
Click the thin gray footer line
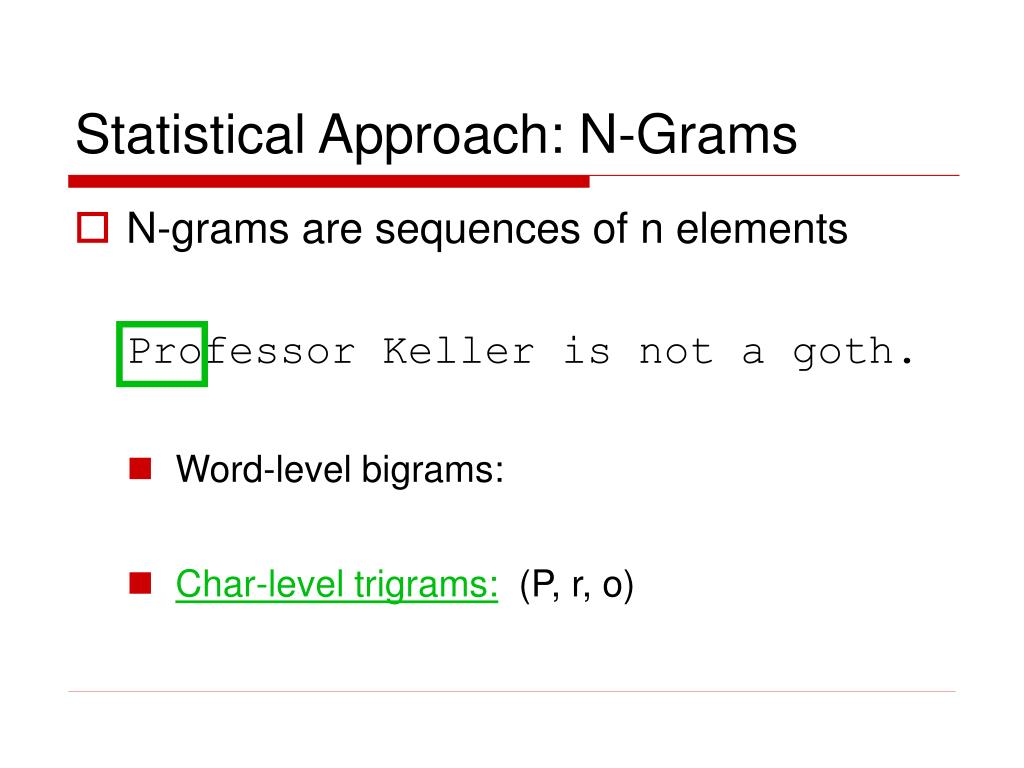[512, 692]
